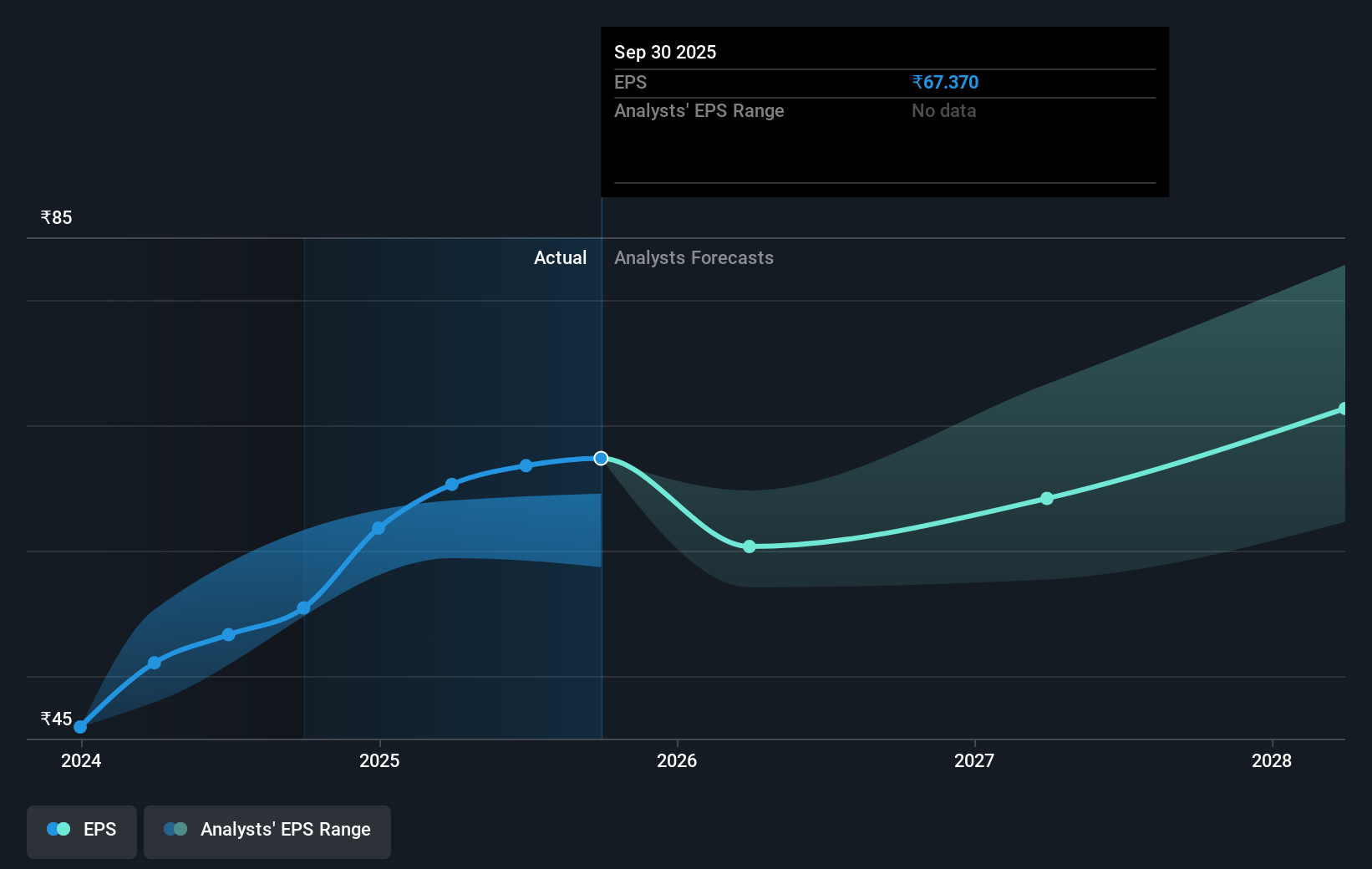Select the 2027 forecast EPS marker
The image size is (1372, 869).
pos(1046,499)
